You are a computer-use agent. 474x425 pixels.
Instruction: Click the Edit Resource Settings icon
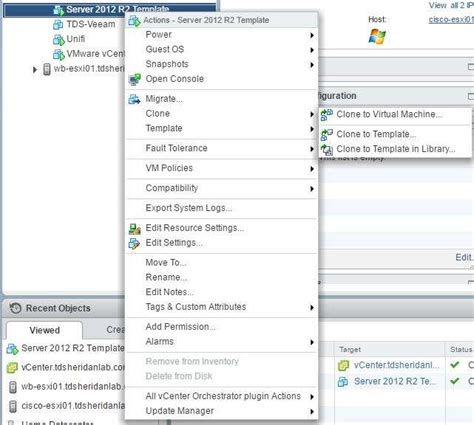click(x=135, y=228)
